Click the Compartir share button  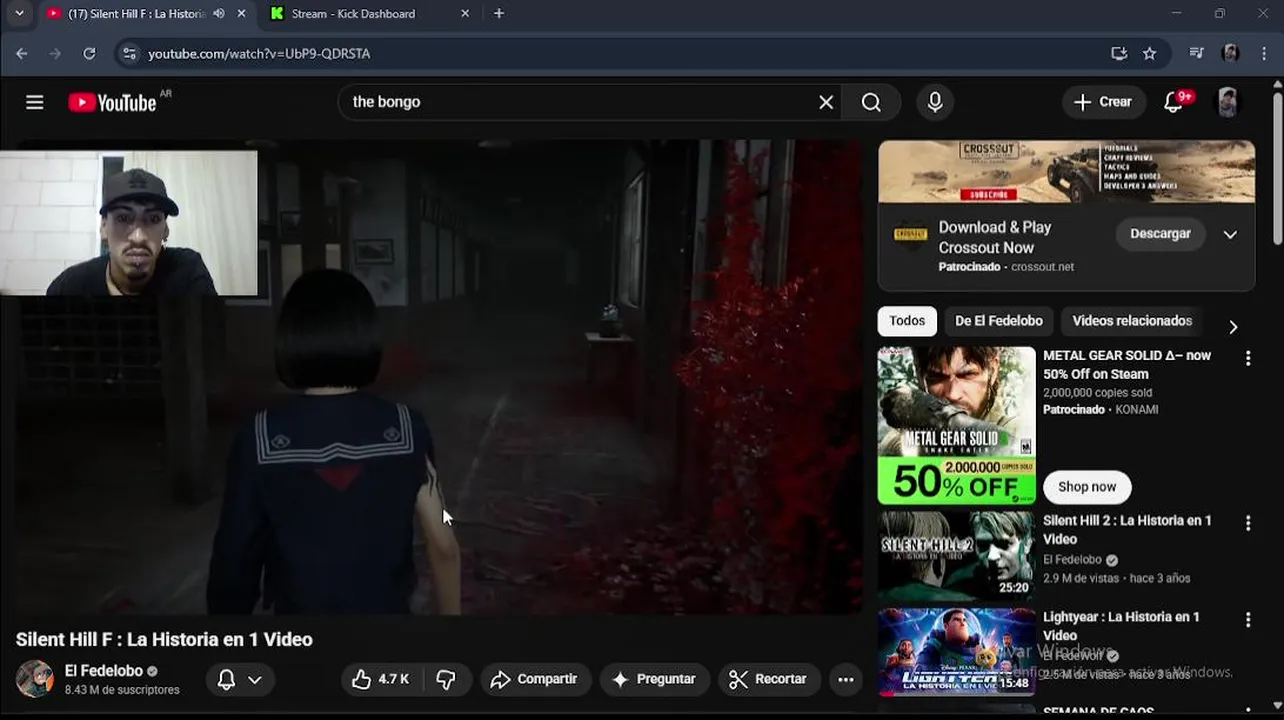534,679
